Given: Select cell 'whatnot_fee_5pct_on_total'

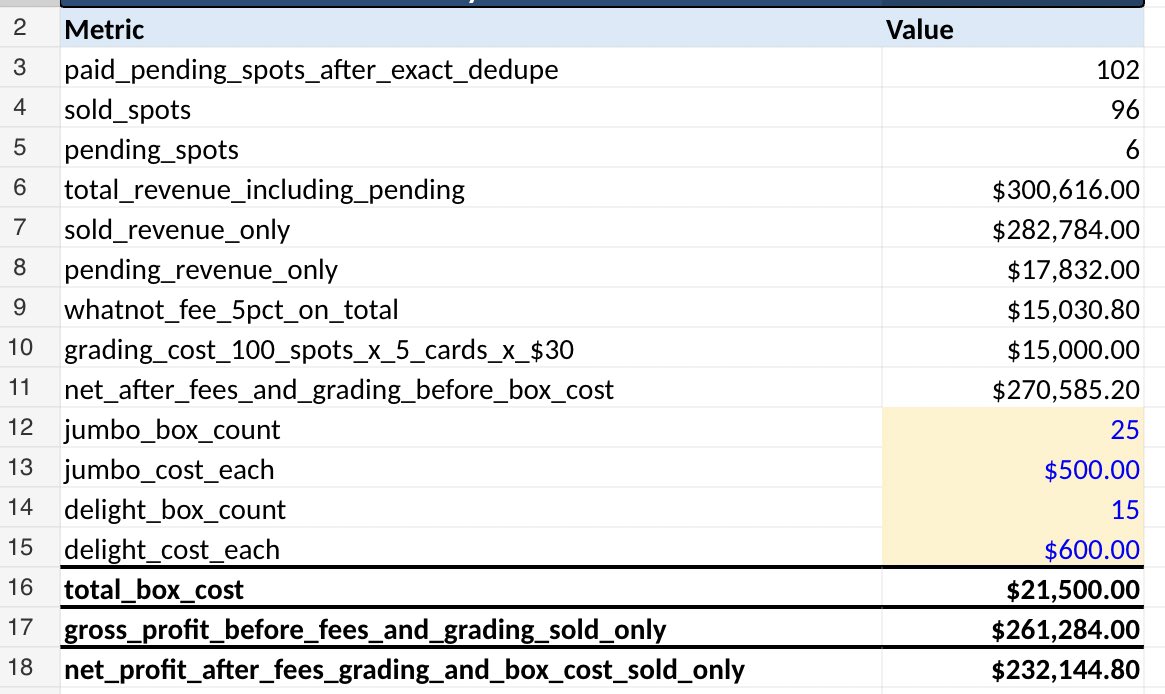Looking at the screenshot, I should 471,308.
